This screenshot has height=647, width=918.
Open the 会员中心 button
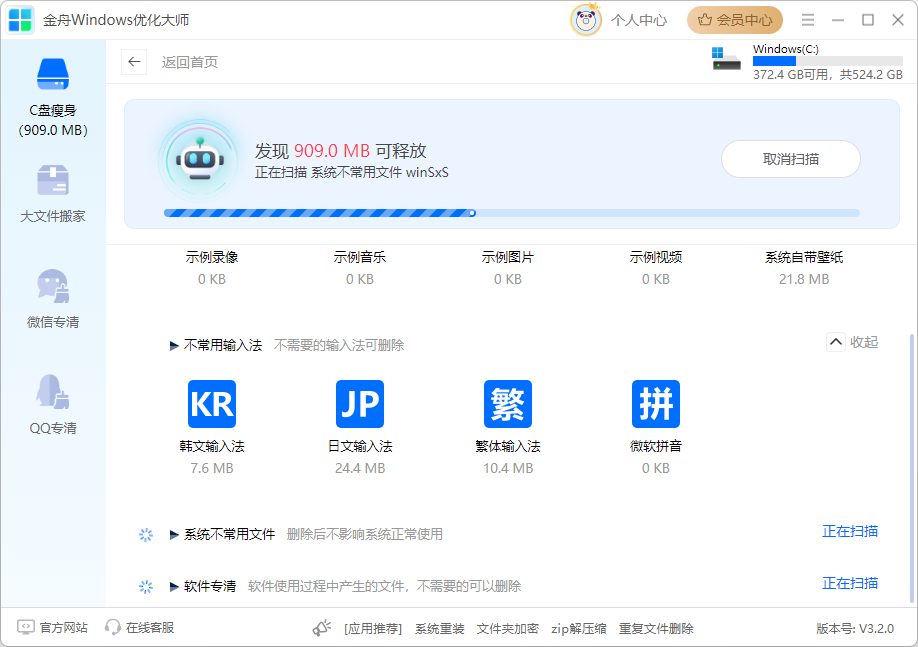point(735,20)
